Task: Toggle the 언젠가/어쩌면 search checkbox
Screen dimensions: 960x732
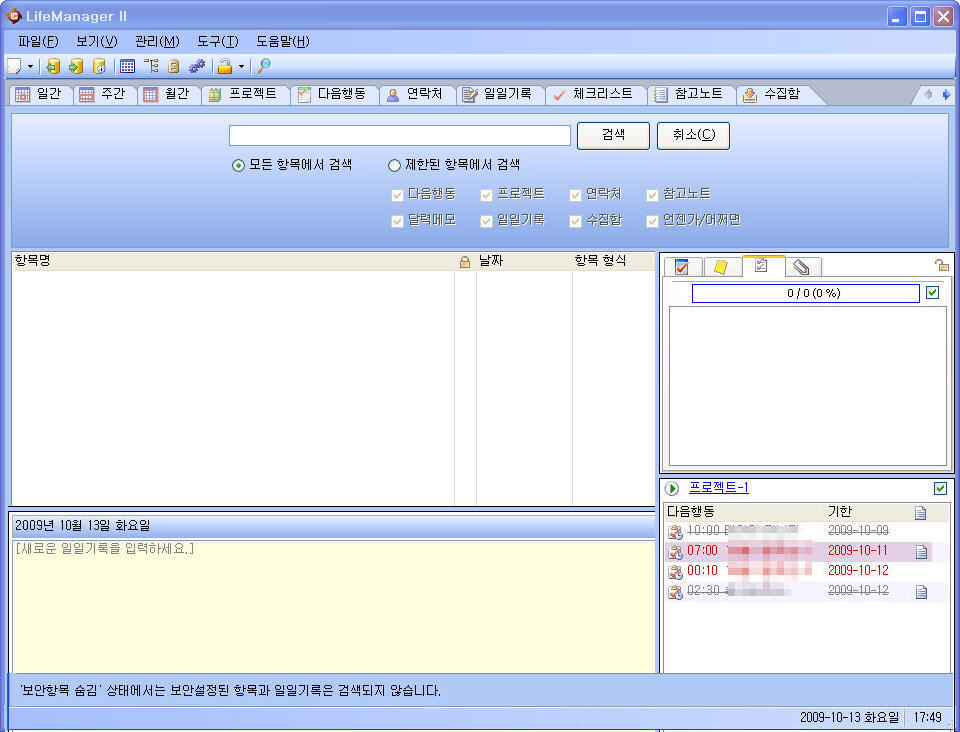Action: pos(652,221)
